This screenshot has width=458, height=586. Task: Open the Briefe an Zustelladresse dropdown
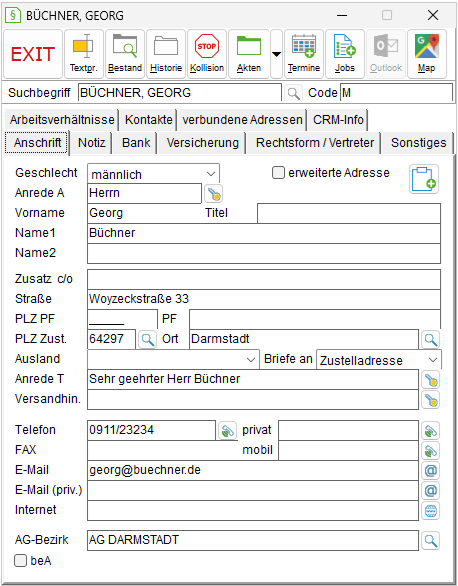379,360
